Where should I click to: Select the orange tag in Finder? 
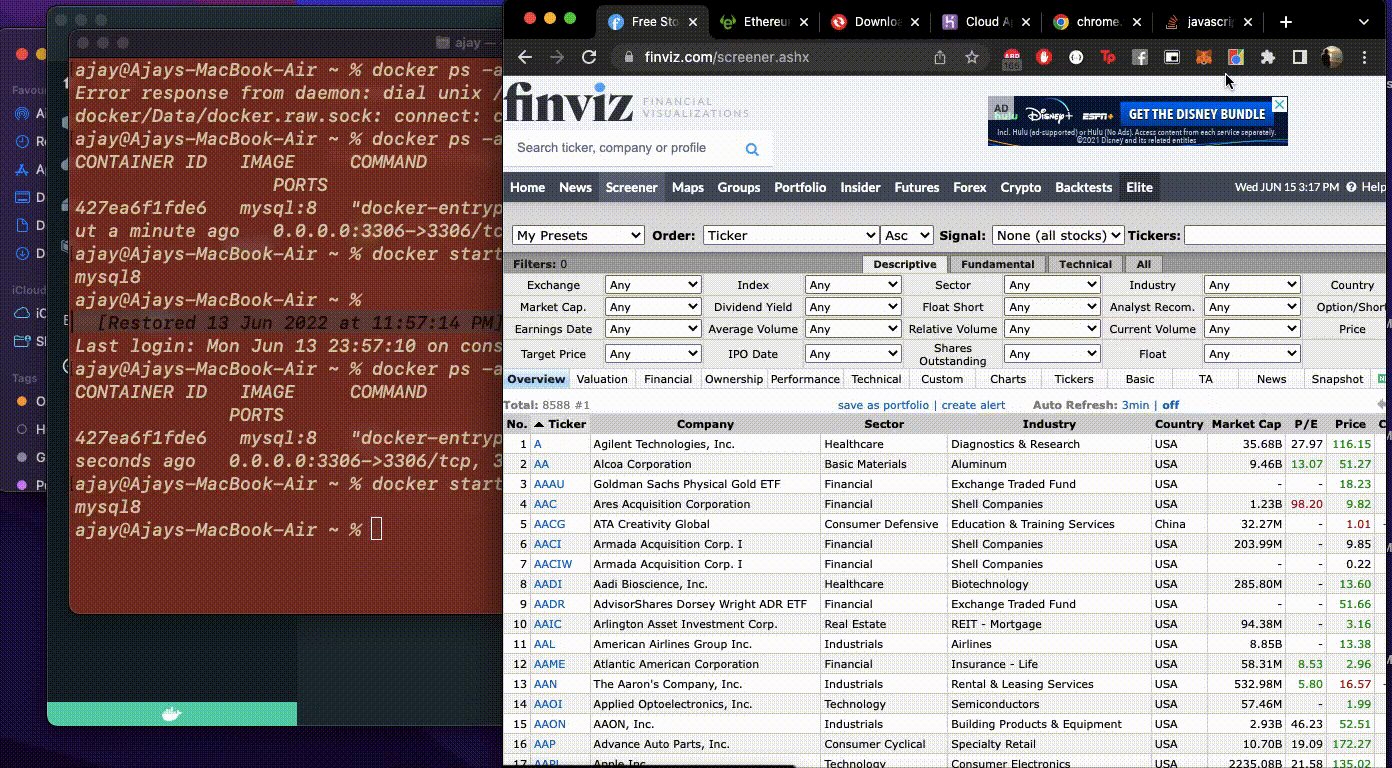(22, 401)
